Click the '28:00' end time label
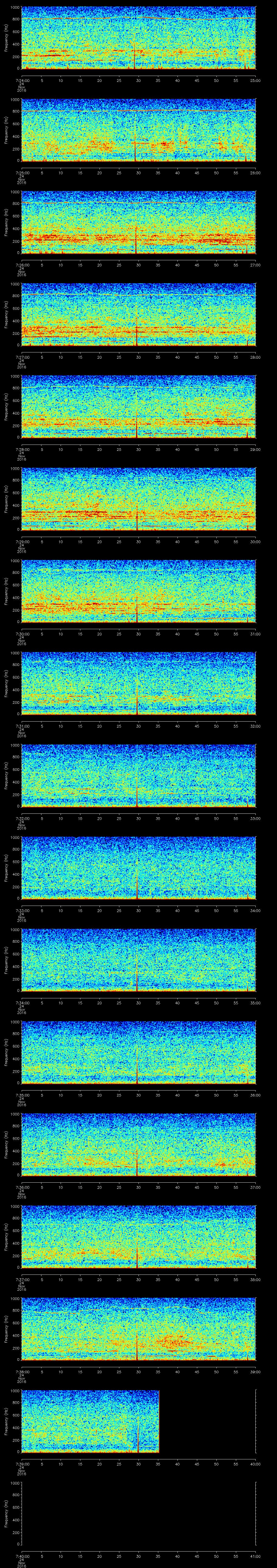The width and height of the screenshot is (277, 1568). pyautogui.click(x=255, y=357)
